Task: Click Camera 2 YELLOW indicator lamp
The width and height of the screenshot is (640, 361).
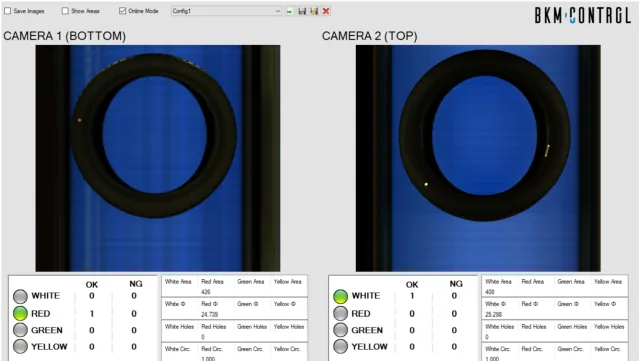Action: point(340,346)
